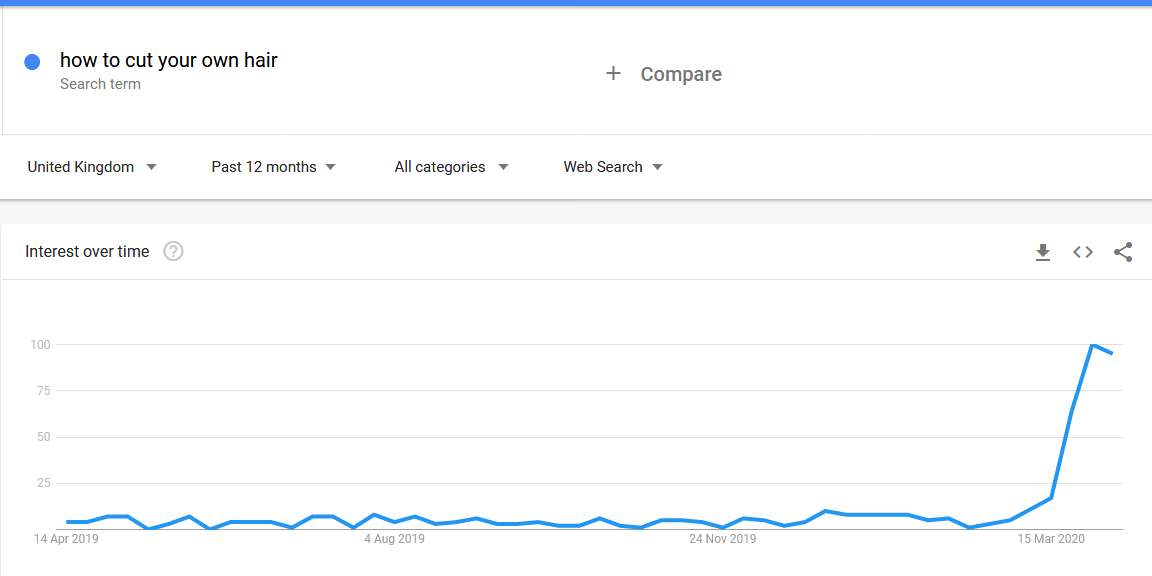Click the 'Interest over time' heading
Screen dimensions: 1152x576
pos(87,252)
